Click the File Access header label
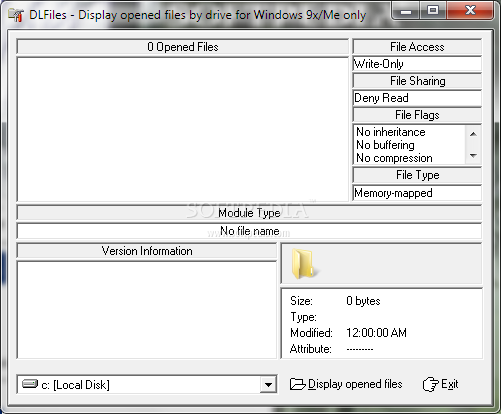The width and height of the screenshot is (501, 414). (417, 47)
